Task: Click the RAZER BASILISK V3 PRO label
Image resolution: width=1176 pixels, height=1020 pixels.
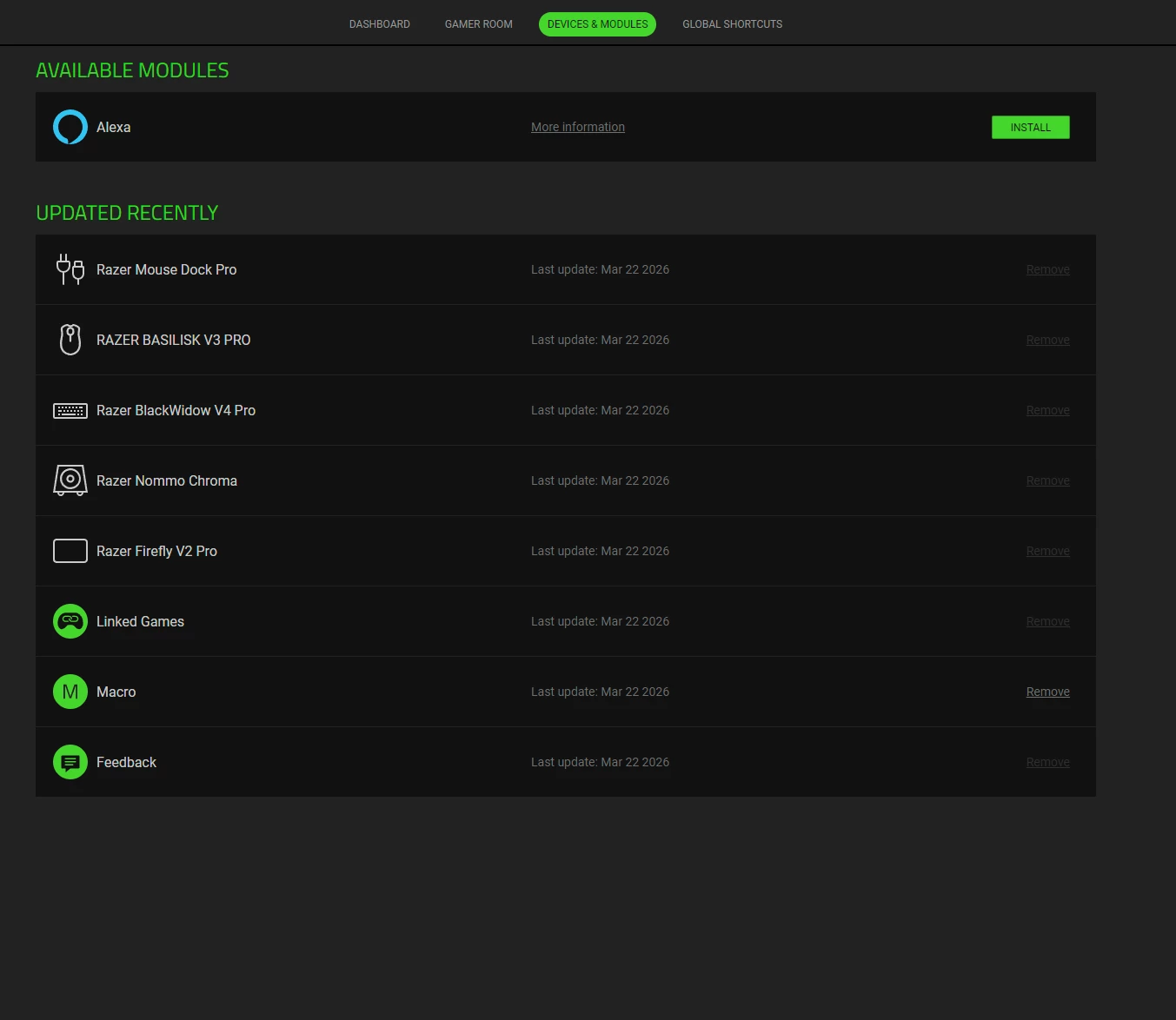Action: click(174, 340)
